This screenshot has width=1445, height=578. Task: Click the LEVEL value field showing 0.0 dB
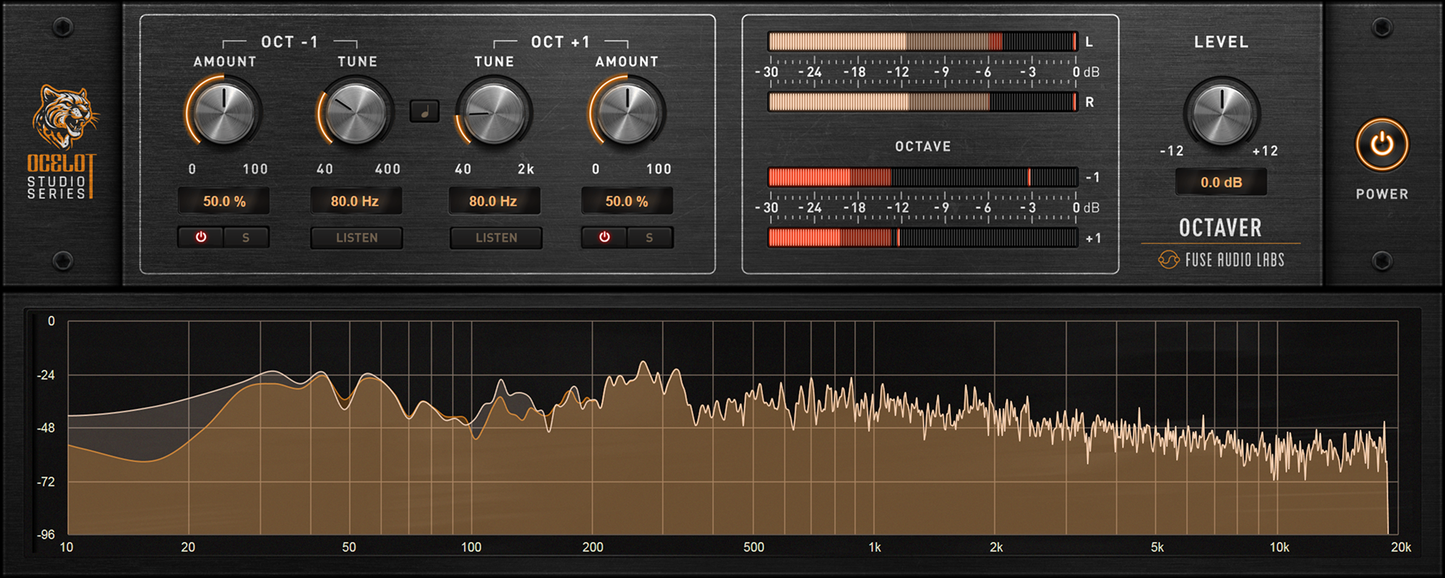coord(1221,181)
